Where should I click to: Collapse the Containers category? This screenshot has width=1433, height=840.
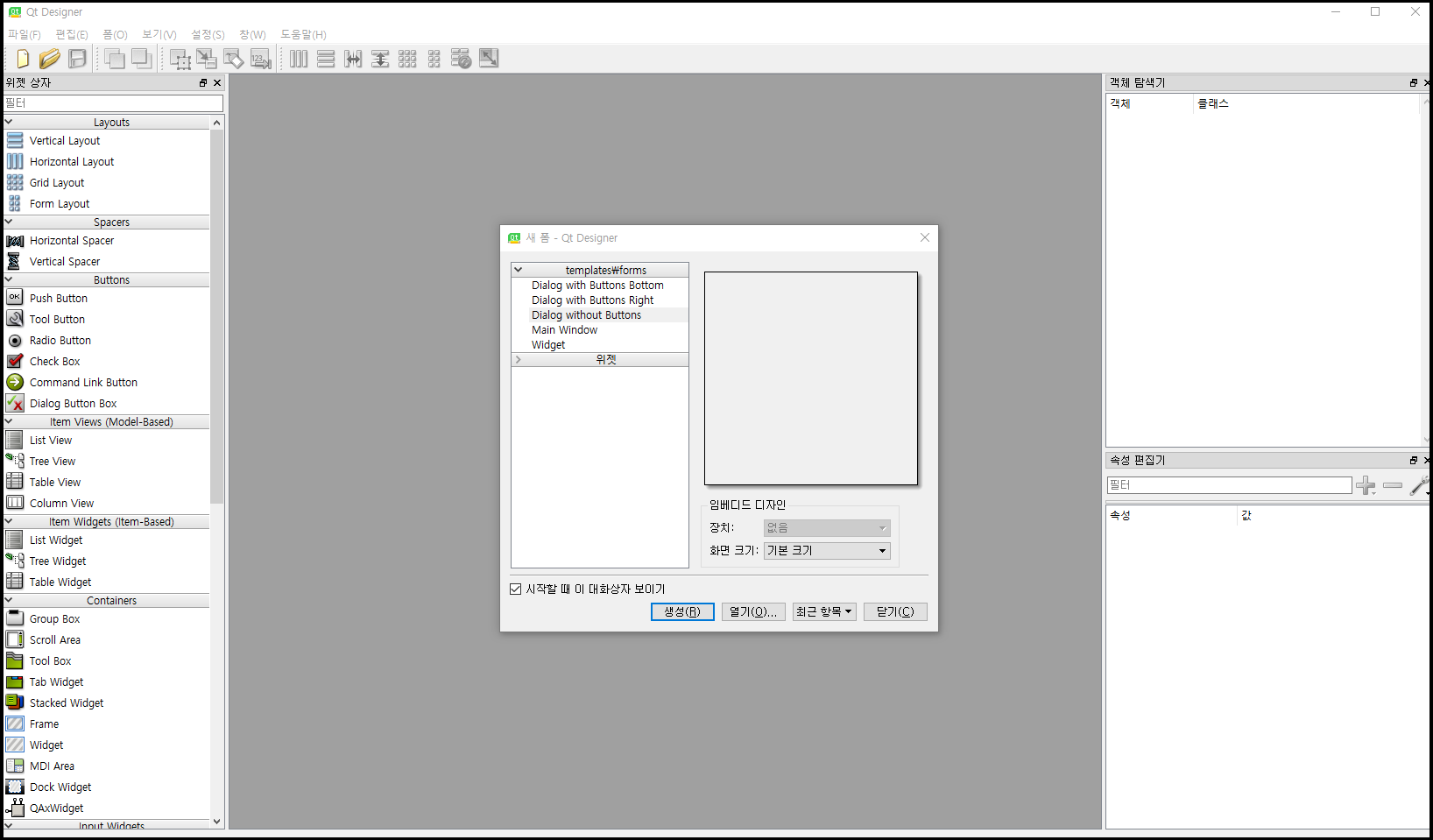(x=9, y=600)
